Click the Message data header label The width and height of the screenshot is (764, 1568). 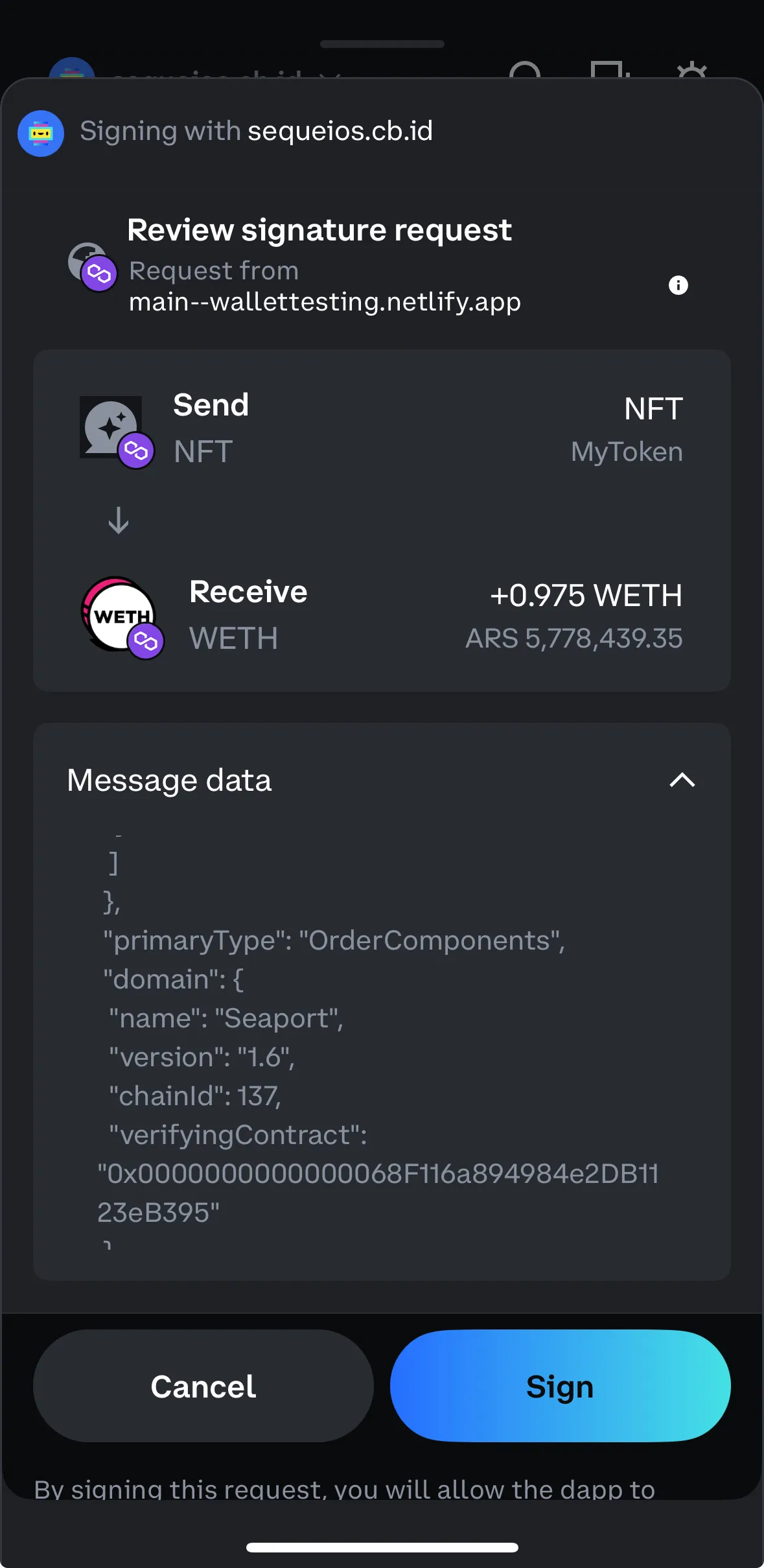pyautogui.click(x=169, y=780)
